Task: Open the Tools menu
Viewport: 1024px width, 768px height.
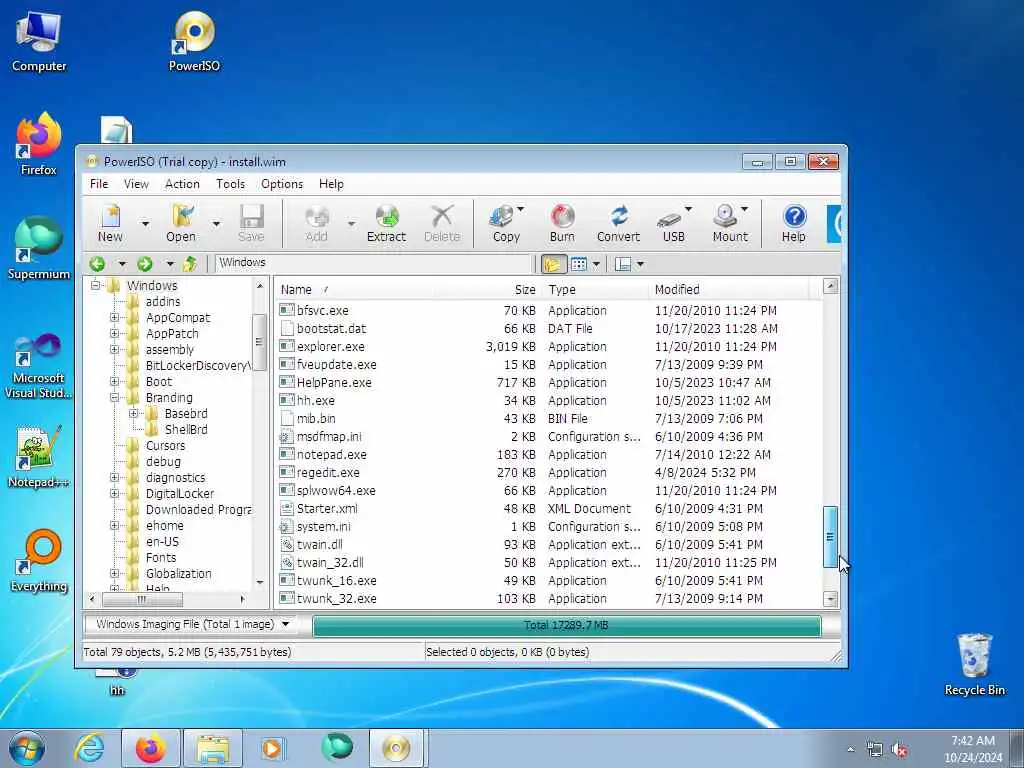Action: click(x=231, y=184)
